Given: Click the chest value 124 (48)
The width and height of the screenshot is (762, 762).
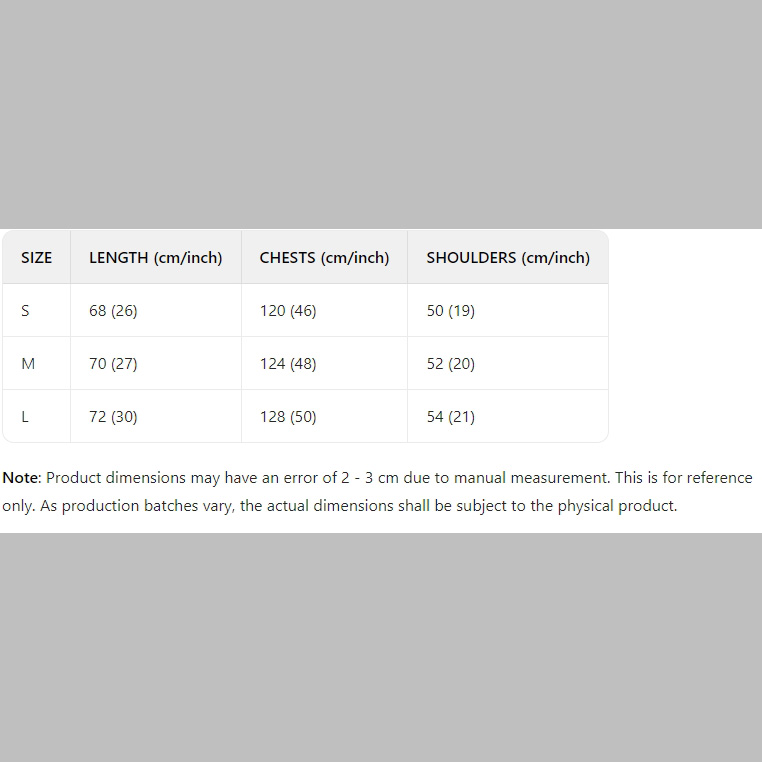Looking at the screenshot, I should coord(288,364).
